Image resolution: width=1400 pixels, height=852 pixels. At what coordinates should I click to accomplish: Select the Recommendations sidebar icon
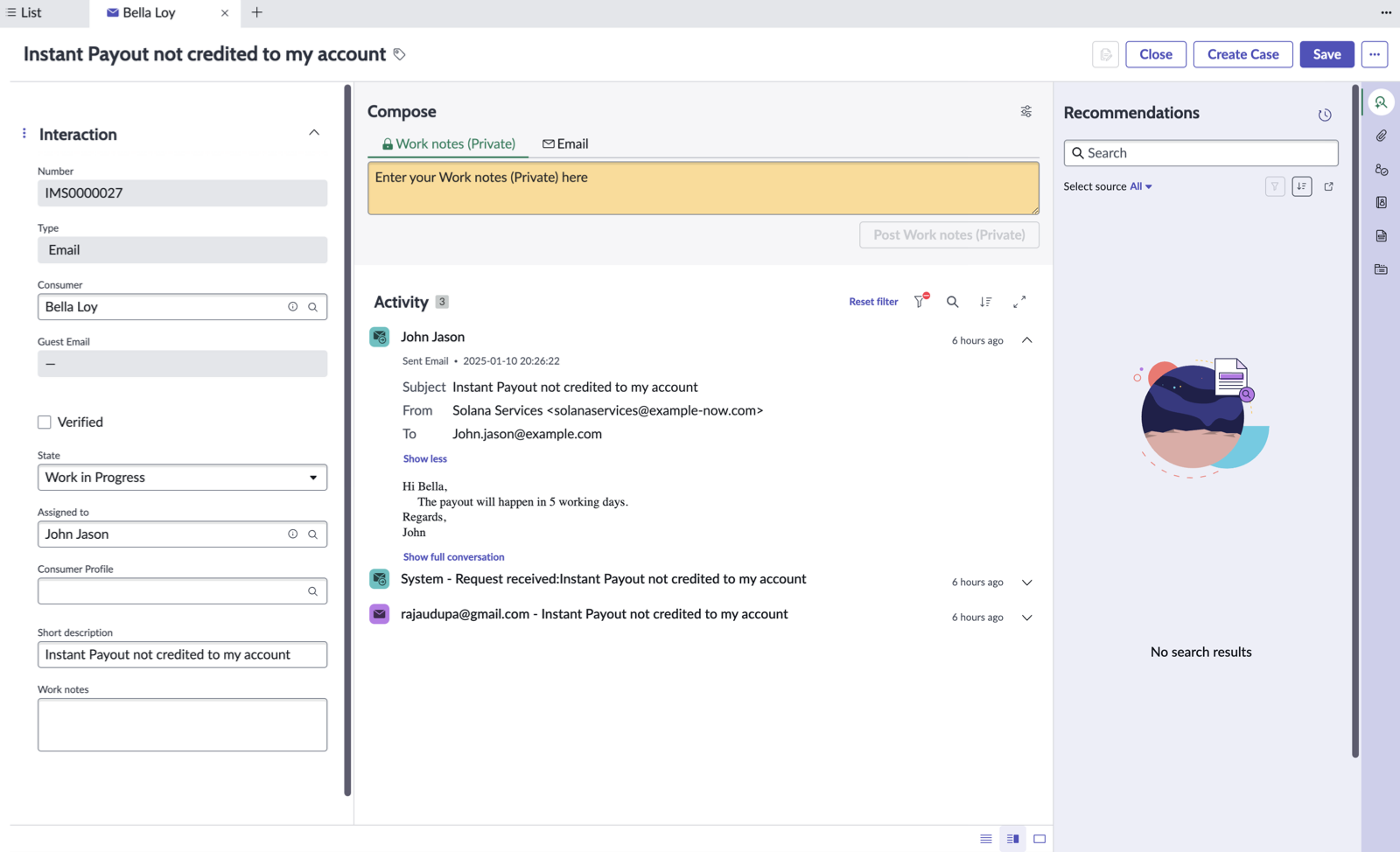(1381, 102)
